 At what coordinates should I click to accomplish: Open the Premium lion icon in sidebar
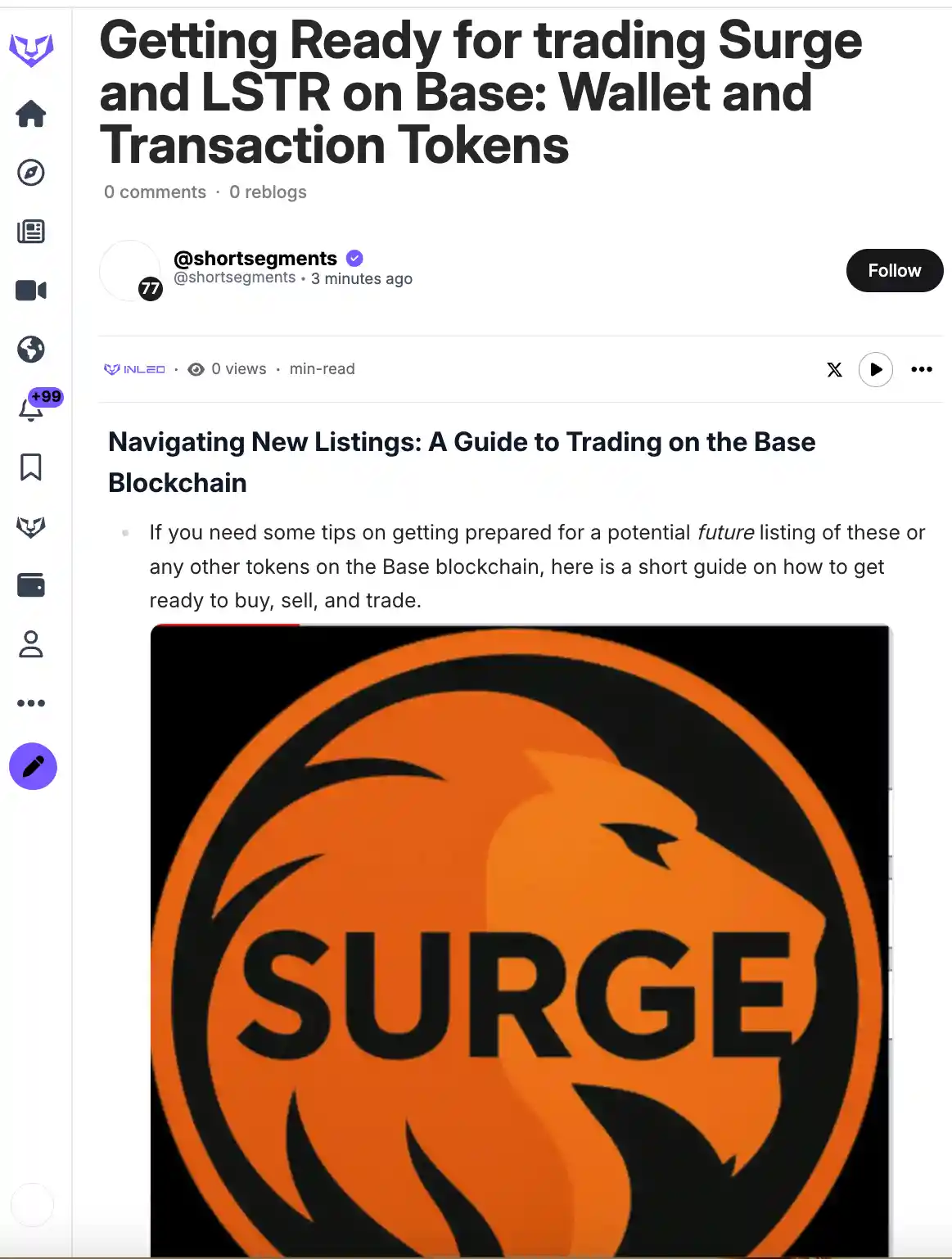[31, 526]
